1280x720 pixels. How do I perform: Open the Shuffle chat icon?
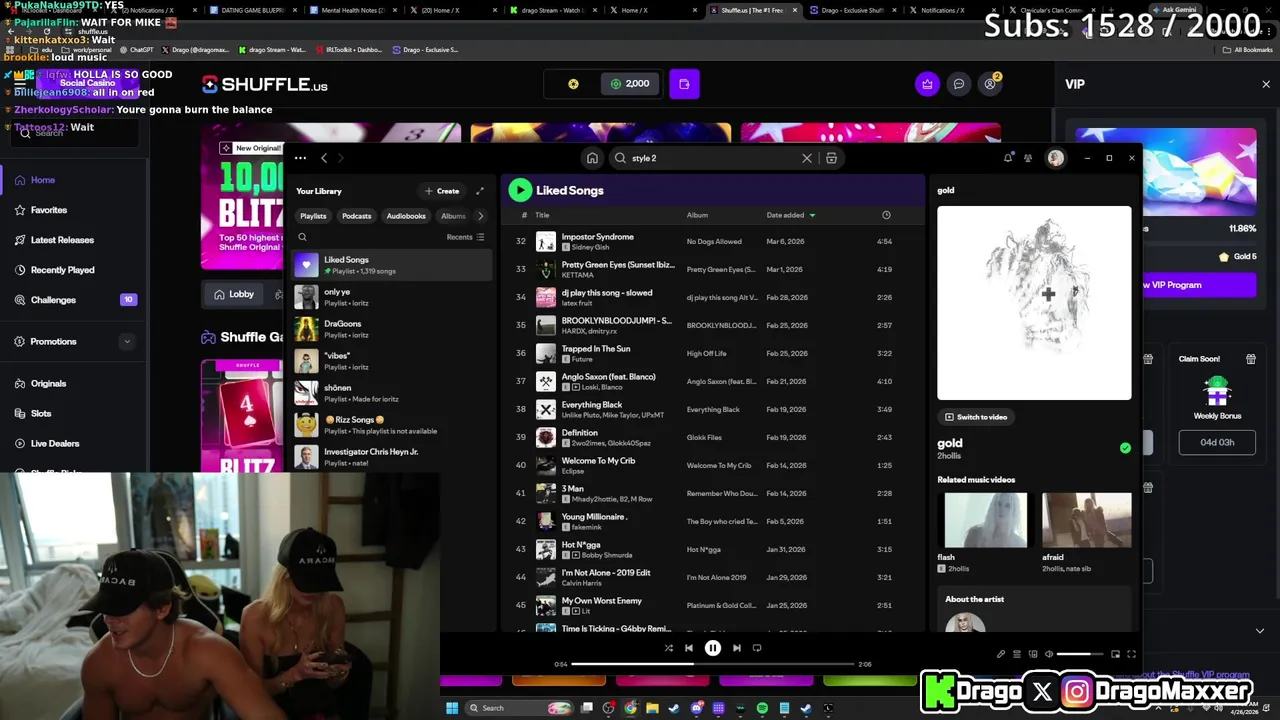(958, 84)
